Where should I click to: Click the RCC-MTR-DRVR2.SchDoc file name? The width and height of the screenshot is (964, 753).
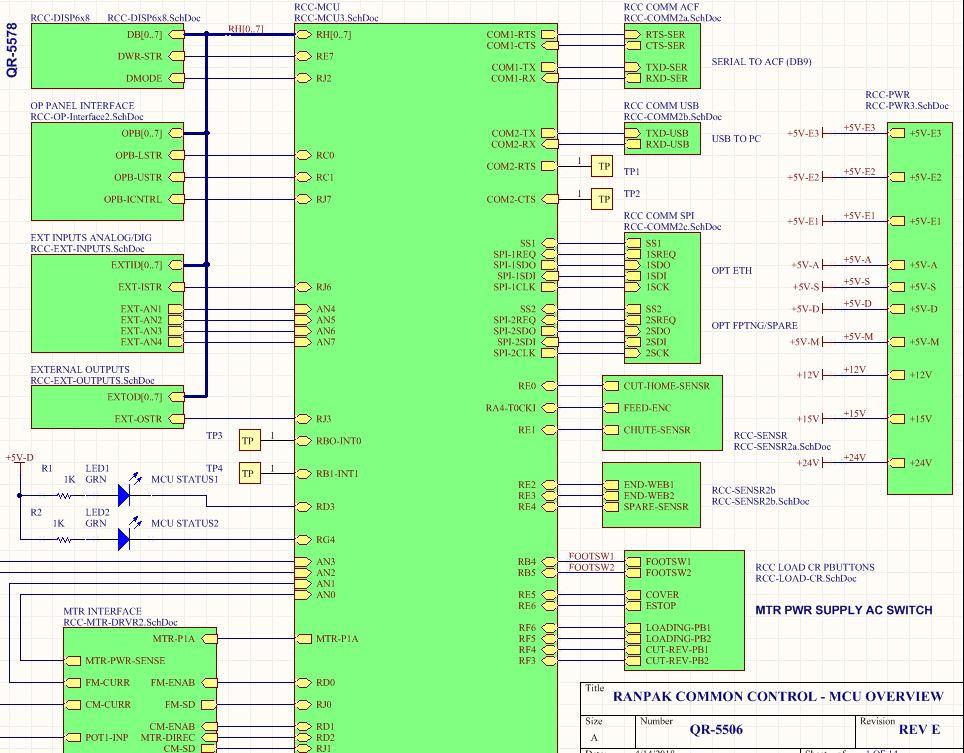click(120, 622)
